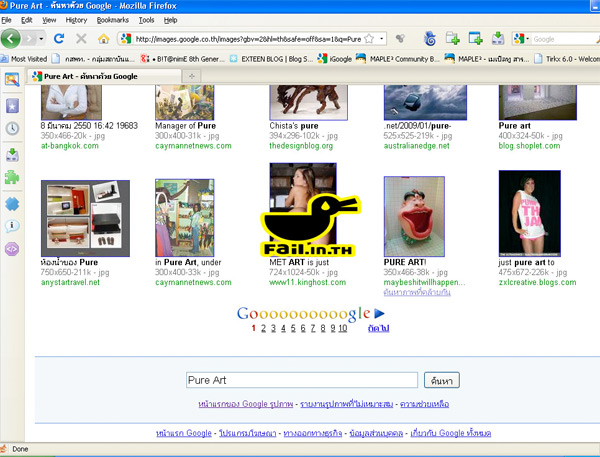This screenshot has width=600, height=457.
Task: Click the blue swirl toolbar icon
Action: pos(430,39)
